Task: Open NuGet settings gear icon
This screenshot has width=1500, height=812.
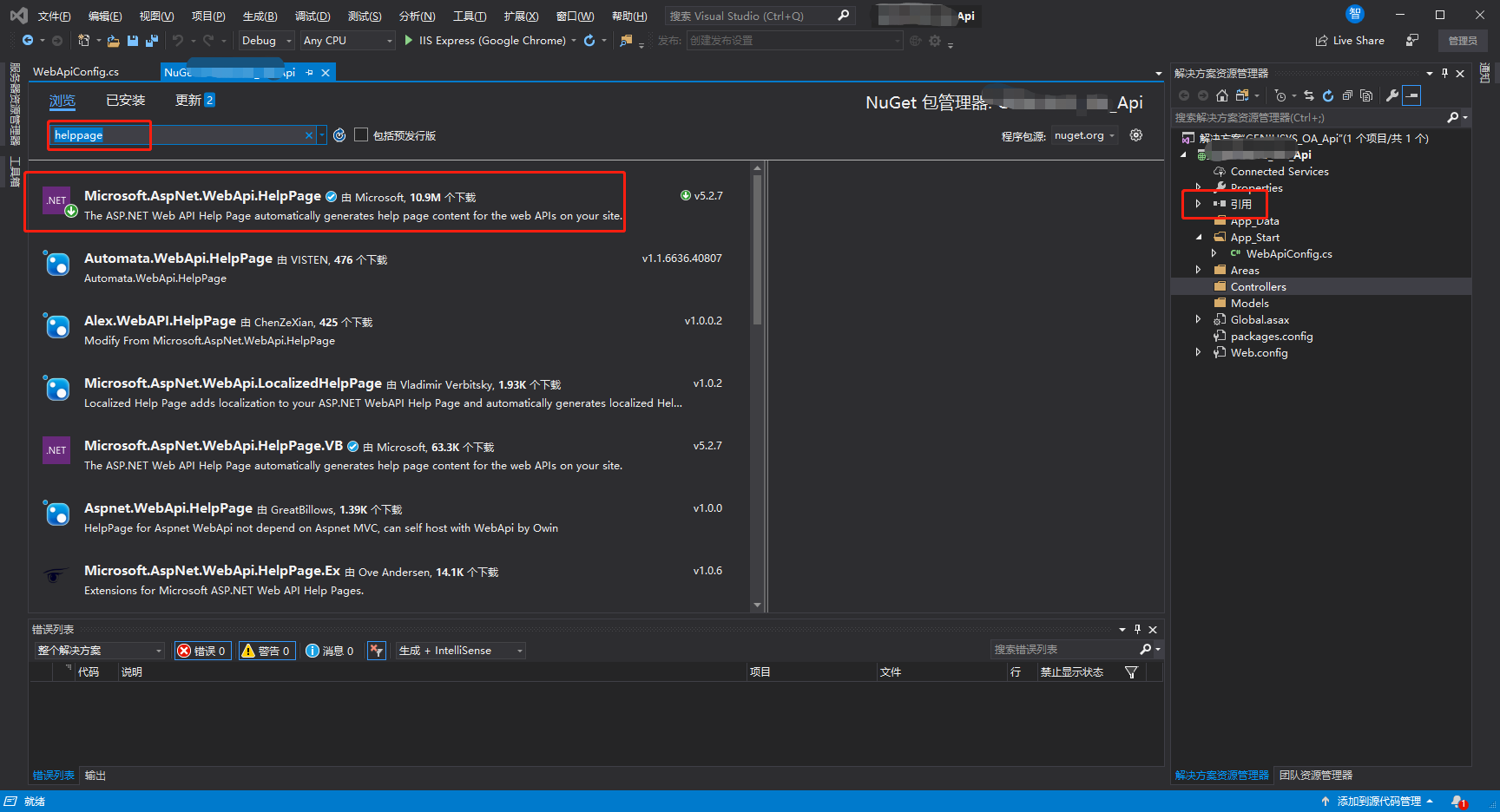Action: pyautogui.click(x=1135, y=135)
